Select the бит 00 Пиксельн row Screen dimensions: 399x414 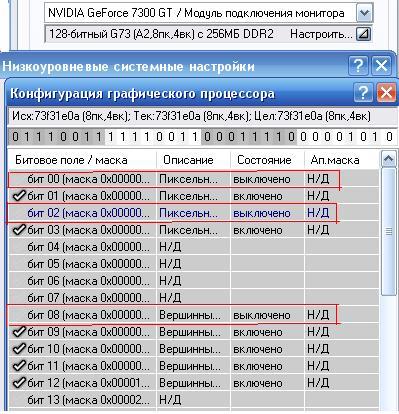click(193, 179)
